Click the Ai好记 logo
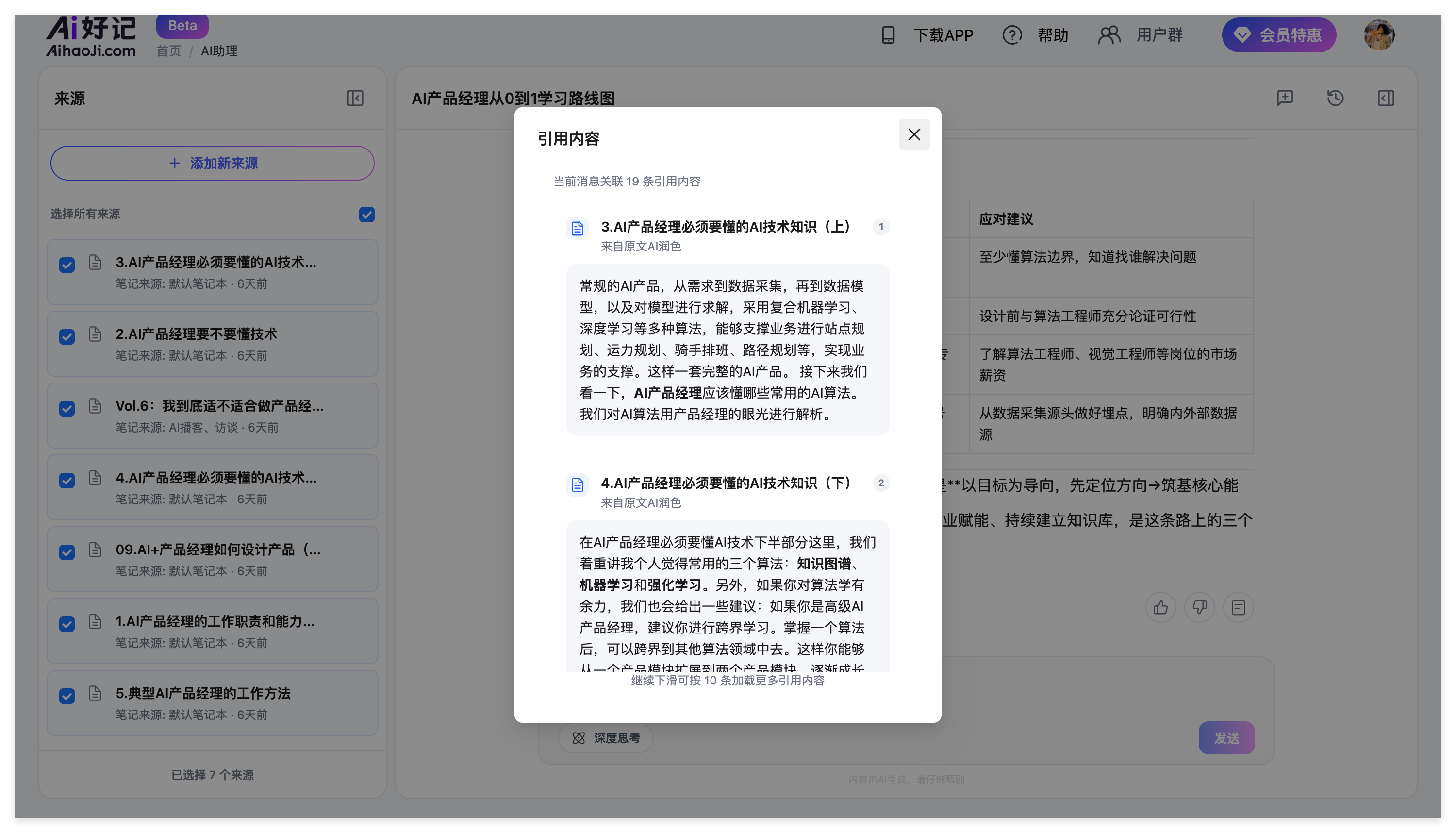 tap(91, 36)
